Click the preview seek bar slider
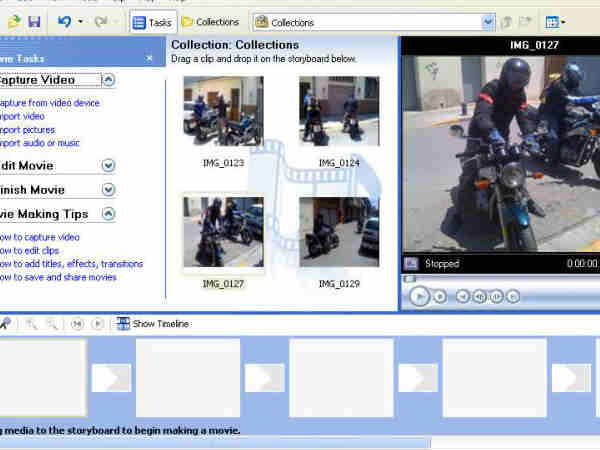This screenshot has height=450, width=600. coord(408,279)
